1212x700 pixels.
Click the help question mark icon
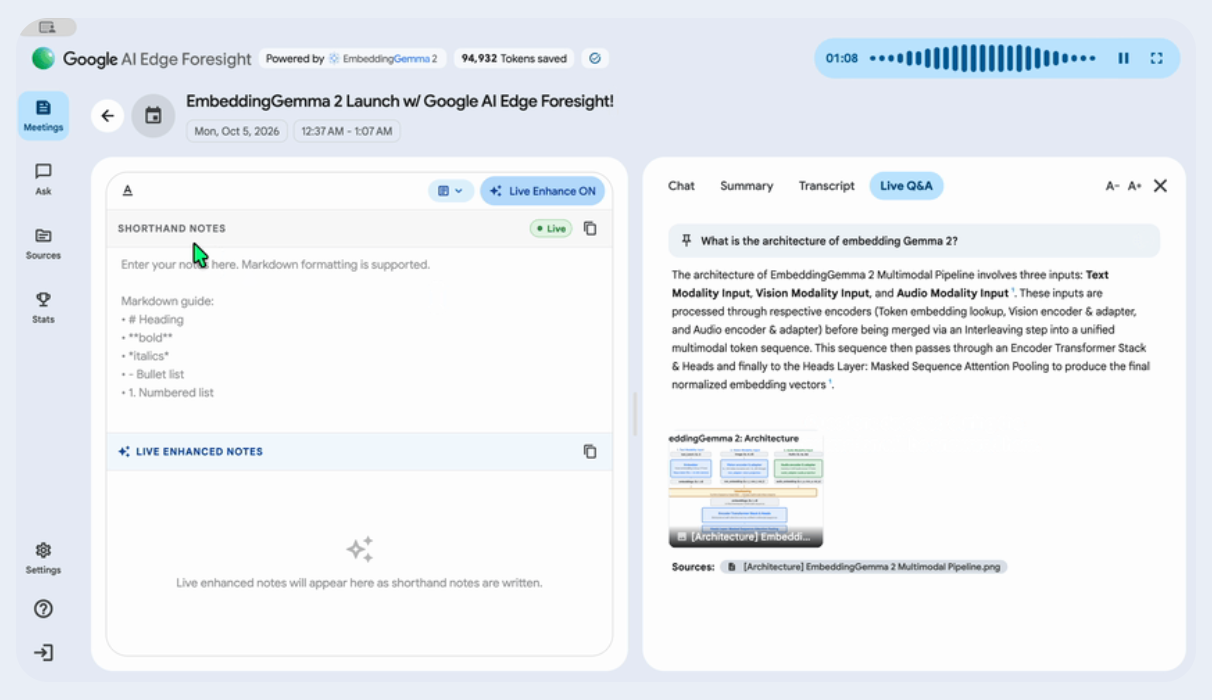(43, 609)
